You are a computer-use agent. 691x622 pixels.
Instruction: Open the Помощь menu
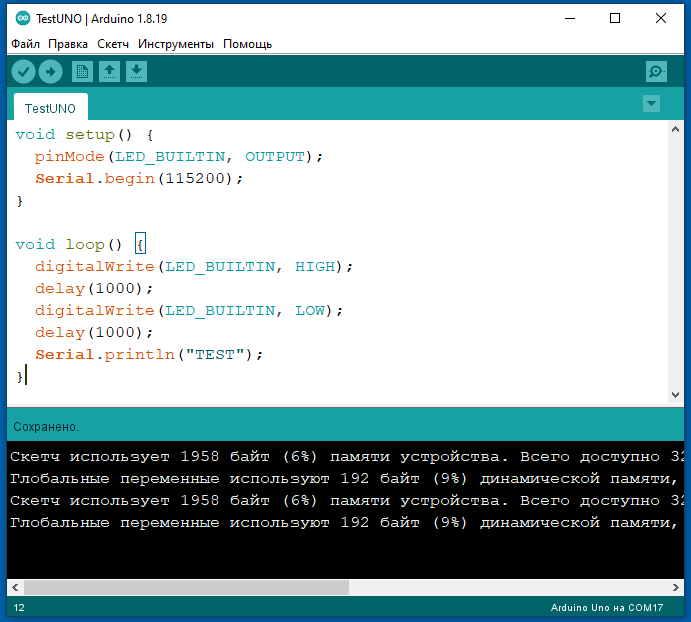pos(248,44)
